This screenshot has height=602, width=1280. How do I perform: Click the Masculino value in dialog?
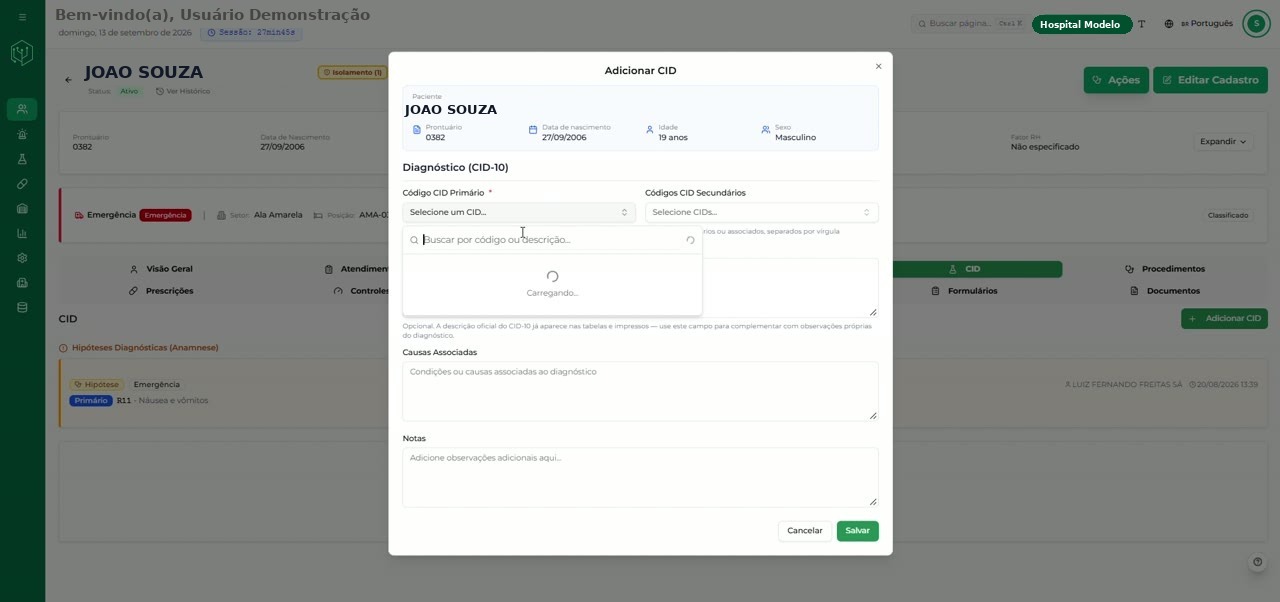(795, 137)
